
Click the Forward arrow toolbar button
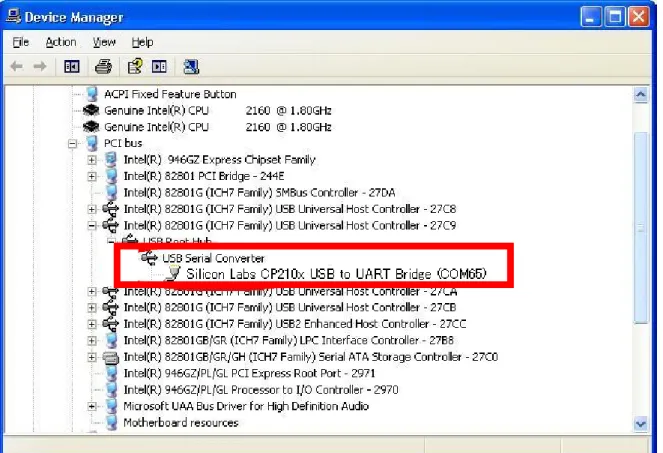[x=40, y=66]
